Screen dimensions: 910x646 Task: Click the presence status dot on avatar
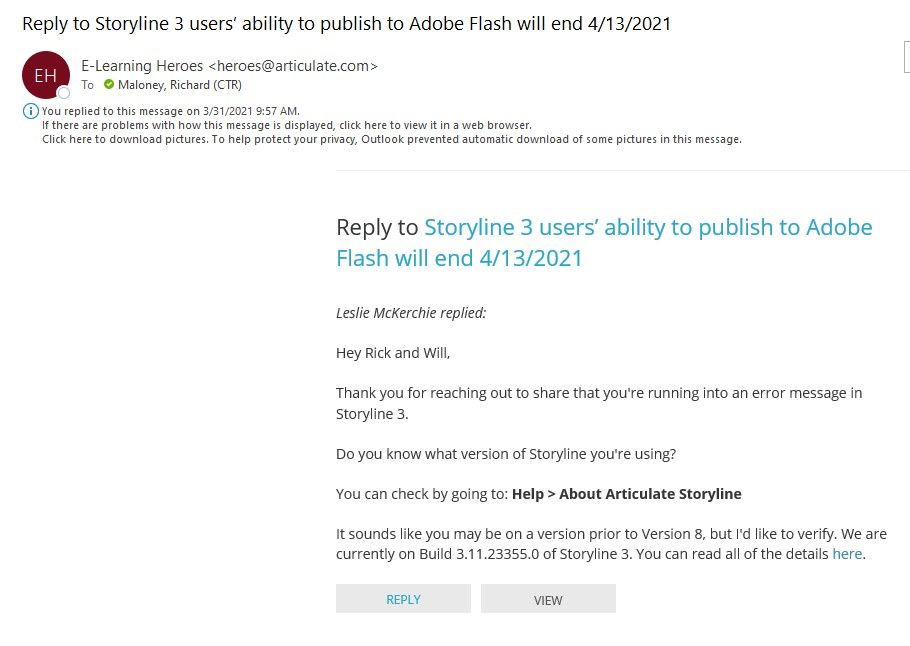[x=64, y=93]
